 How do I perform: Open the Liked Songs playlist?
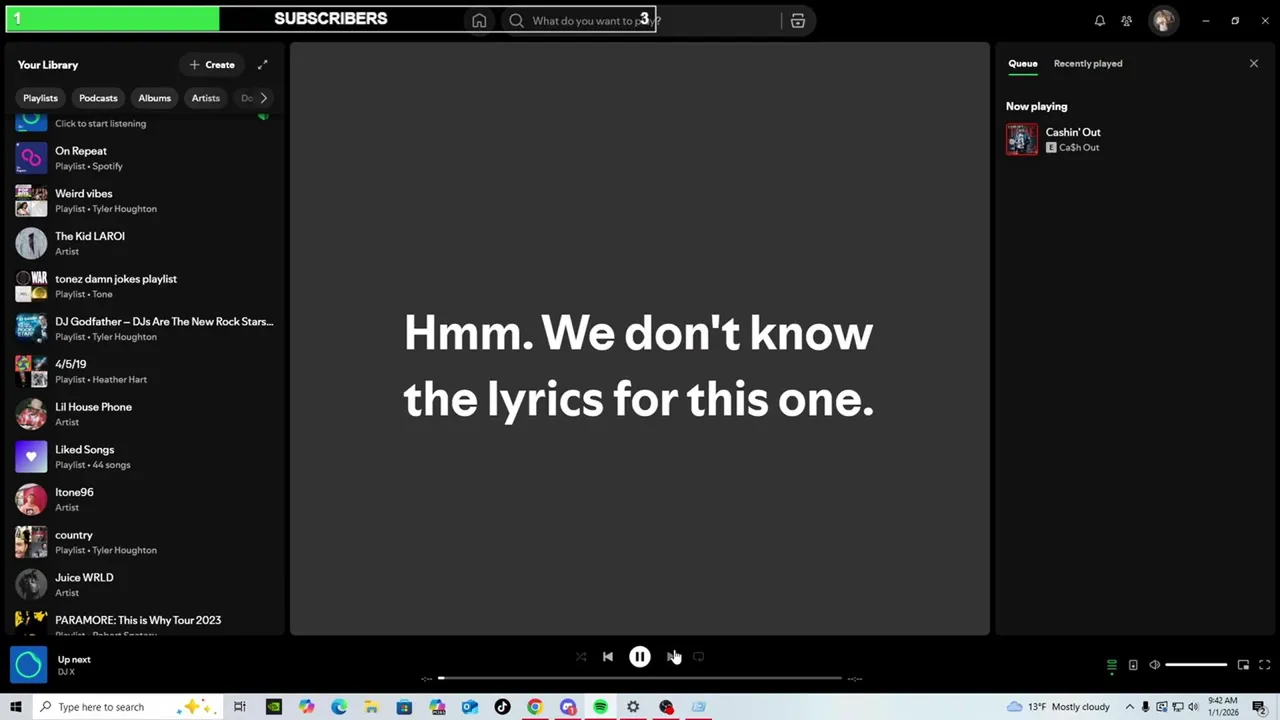click(x=144, y=457)
